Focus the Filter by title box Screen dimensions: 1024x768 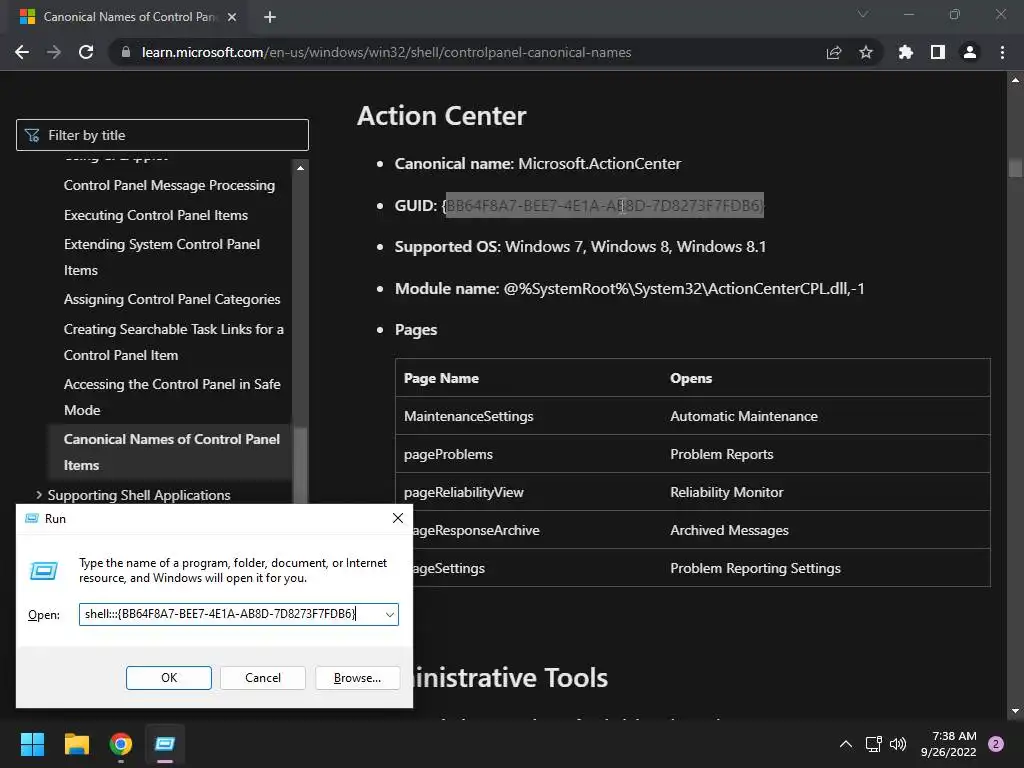(163, 135)
